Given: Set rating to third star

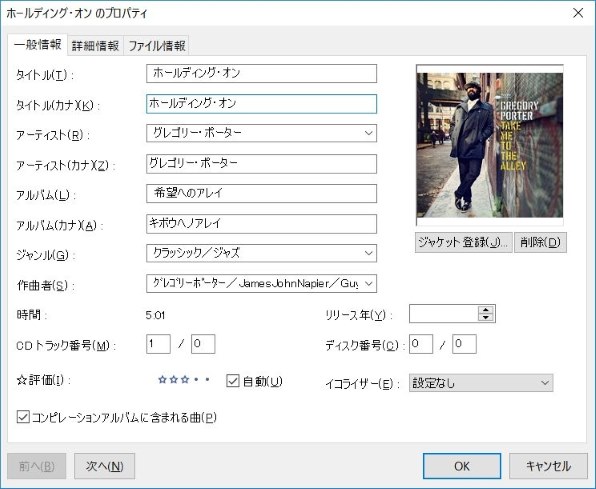Looking at the screenshot, I should 185,379.
